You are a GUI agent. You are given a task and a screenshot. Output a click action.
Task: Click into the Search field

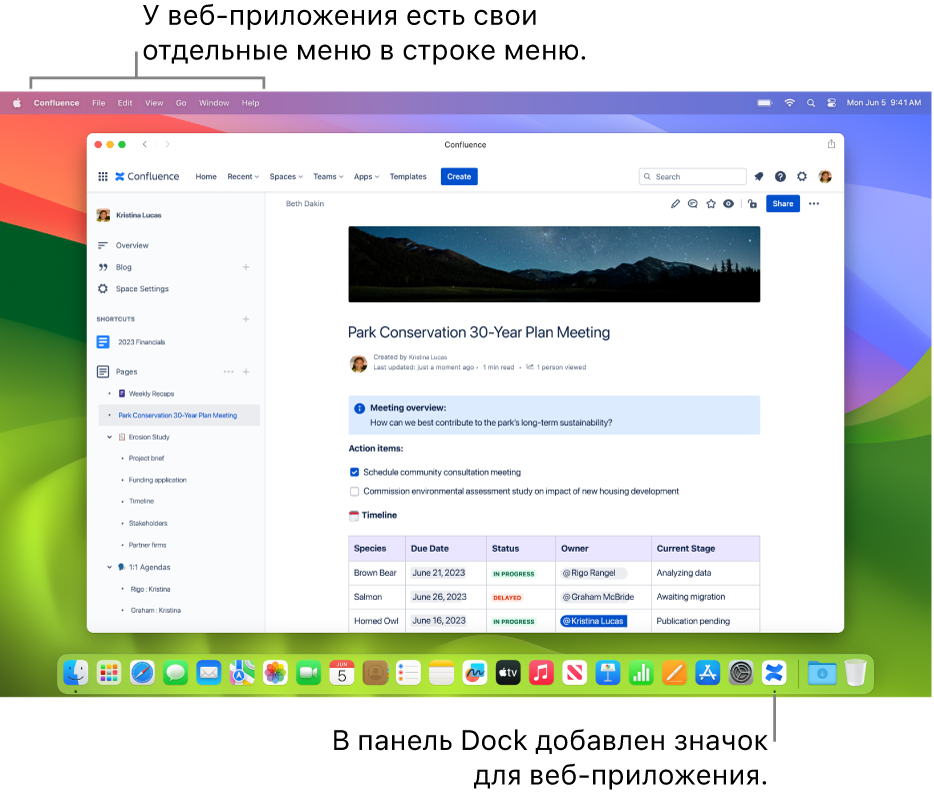(692, 176)
